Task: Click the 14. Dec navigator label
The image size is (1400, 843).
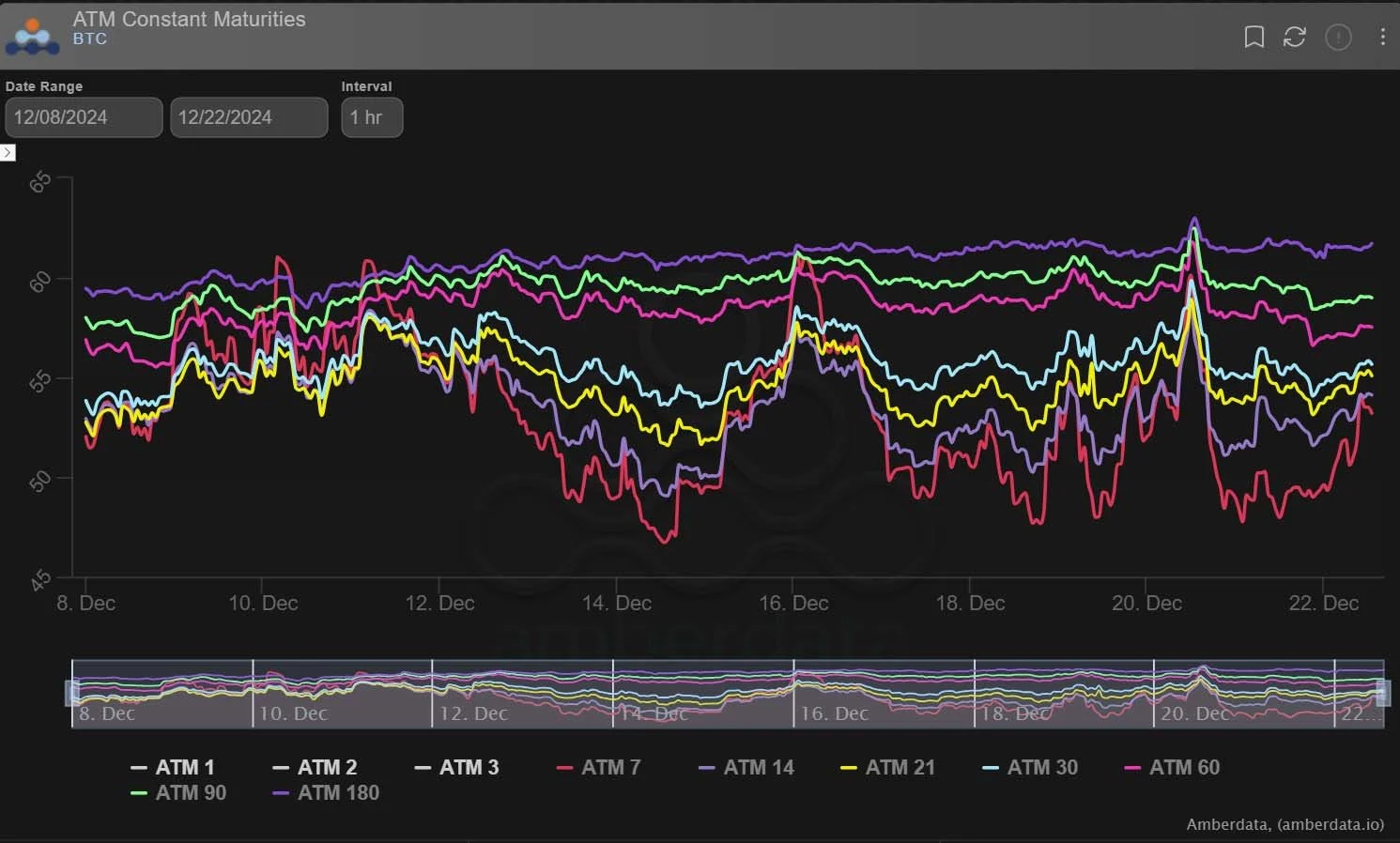Action: click(x=654, y=713)
